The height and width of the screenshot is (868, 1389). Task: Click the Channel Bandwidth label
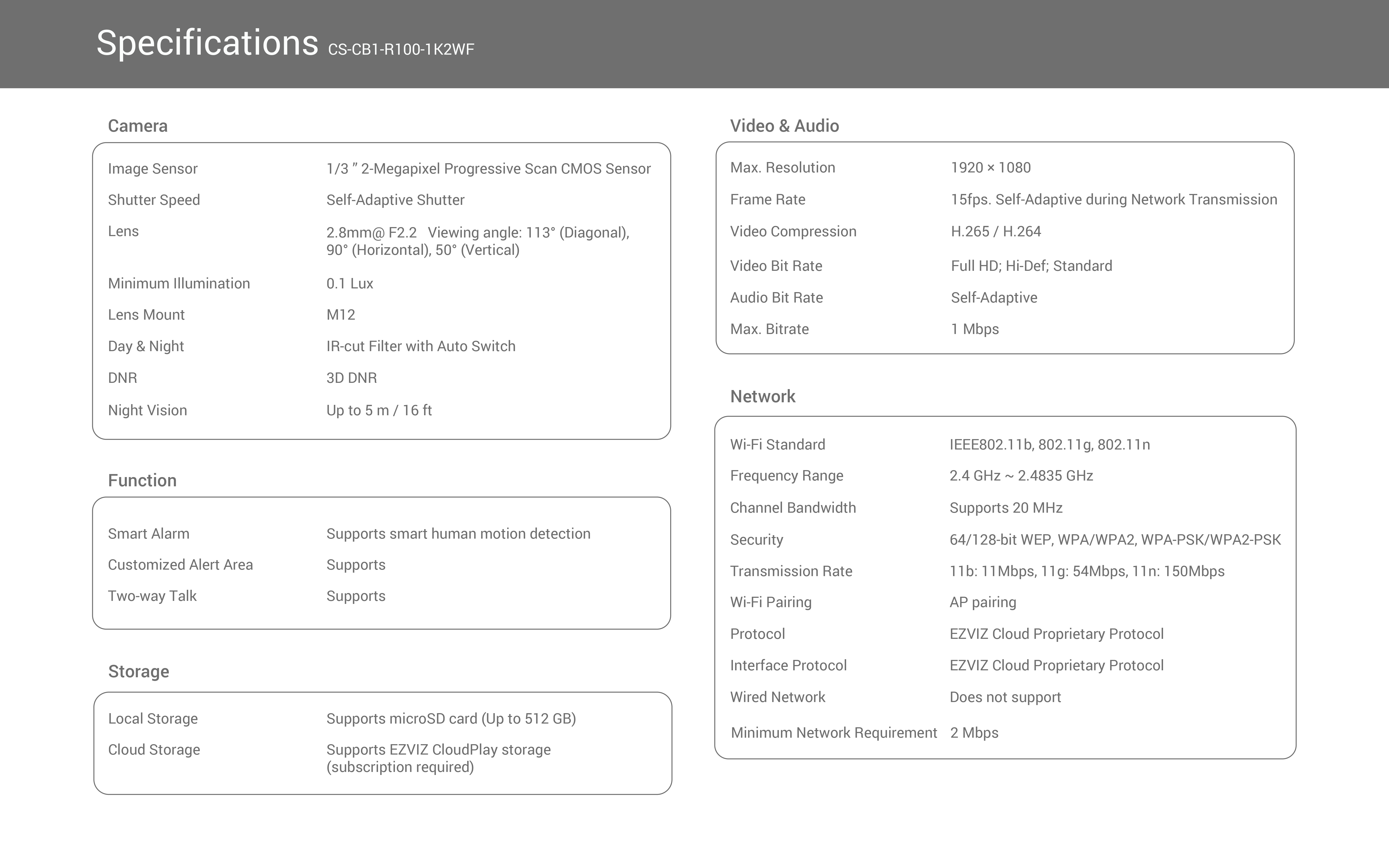click(793, 508)
